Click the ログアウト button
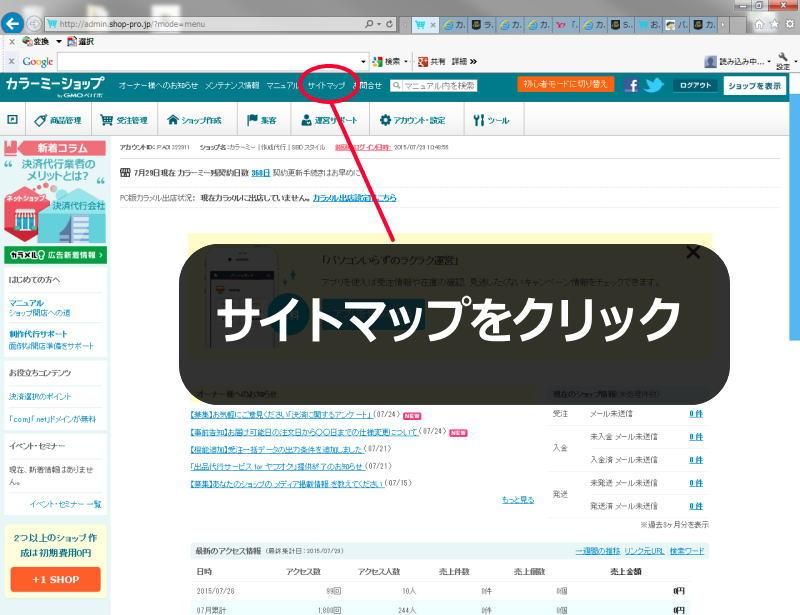800x615 pixels. coord(695,86)
